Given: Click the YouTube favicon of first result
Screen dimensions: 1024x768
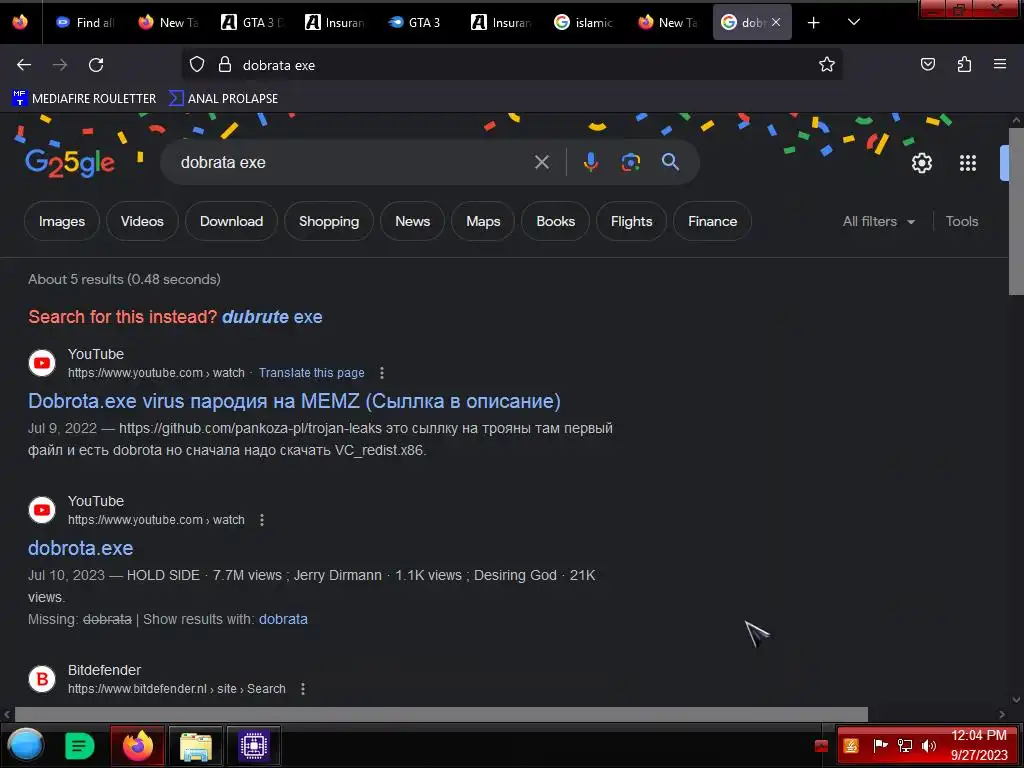Looking at the screenshot, I should pos(42,363).
